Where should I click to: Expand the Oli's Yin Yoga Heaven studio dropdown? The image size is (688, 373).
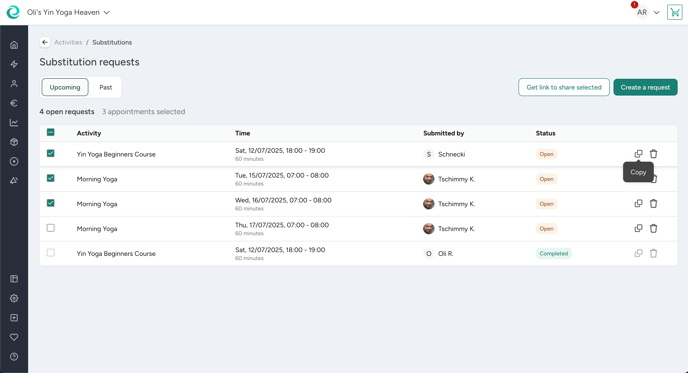click(x=68, y=12)
